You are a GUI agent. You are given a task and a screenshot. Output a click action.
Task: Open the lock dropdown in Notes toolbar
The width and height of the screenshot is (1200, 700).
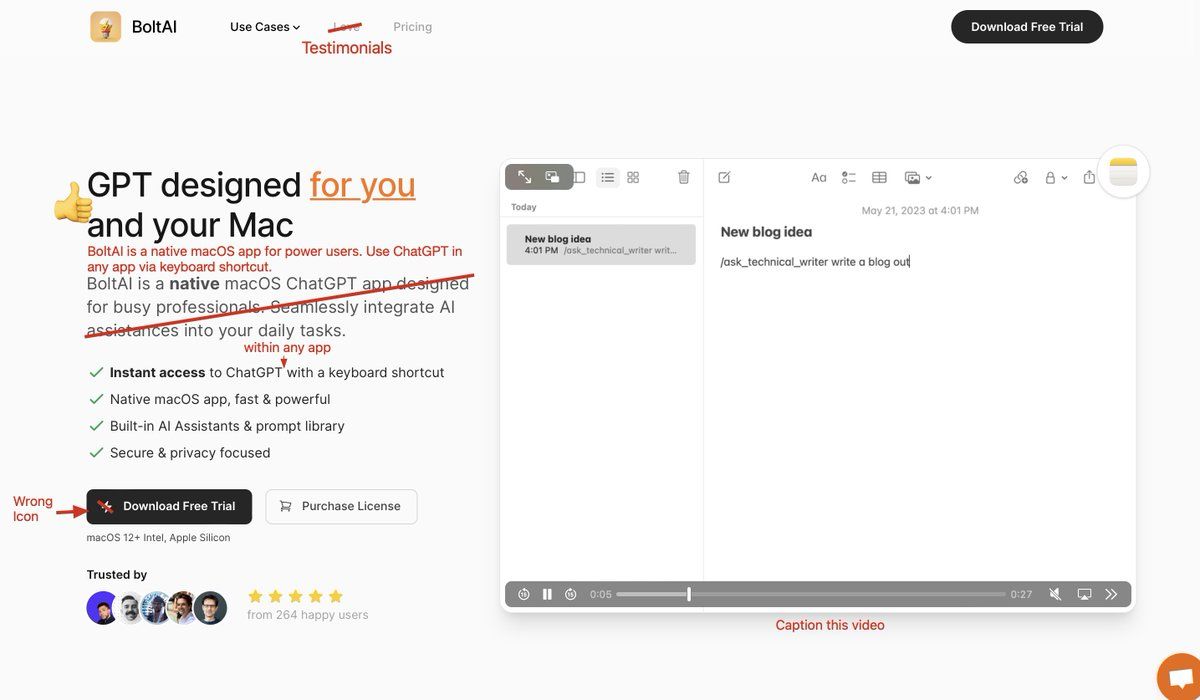coord(1056,177)
